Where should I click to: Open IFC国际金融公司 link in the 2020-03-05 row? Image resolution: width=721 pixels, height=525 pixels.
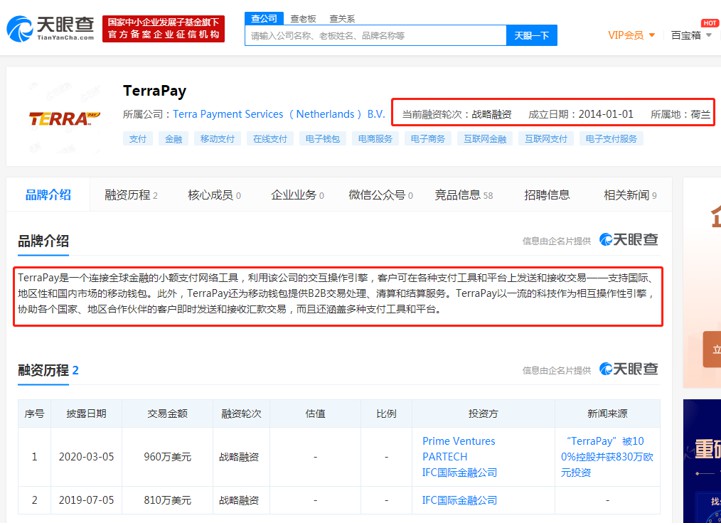point(460,473)
